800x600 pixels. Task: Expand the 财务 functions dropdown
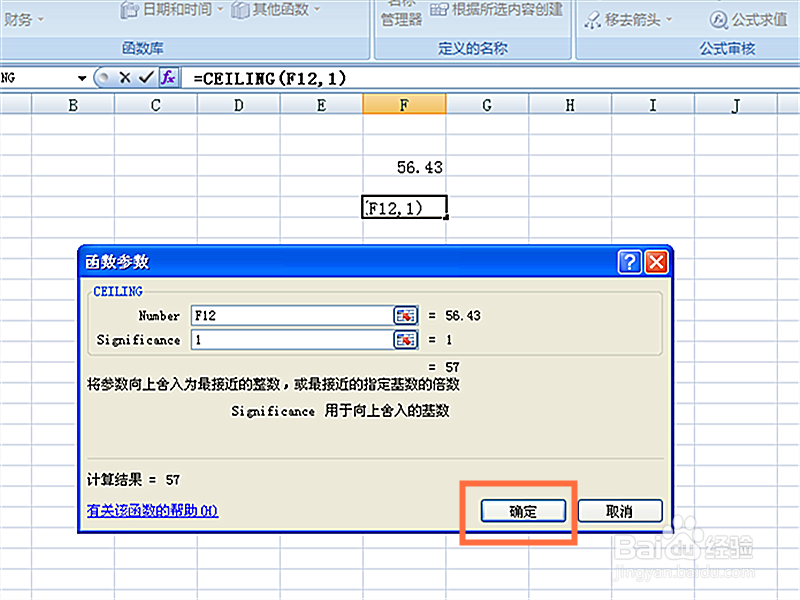23,20
